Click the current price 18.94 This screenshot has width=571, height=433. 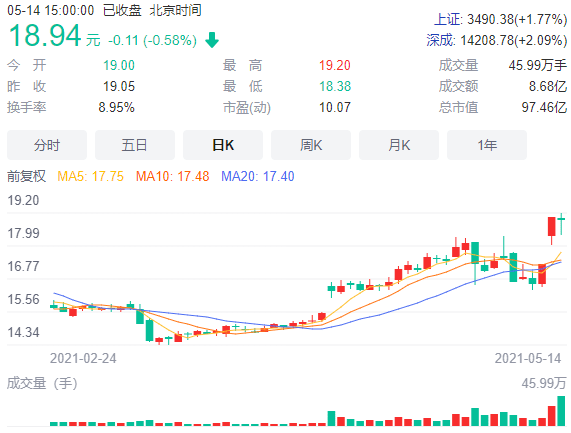(45, 35)
